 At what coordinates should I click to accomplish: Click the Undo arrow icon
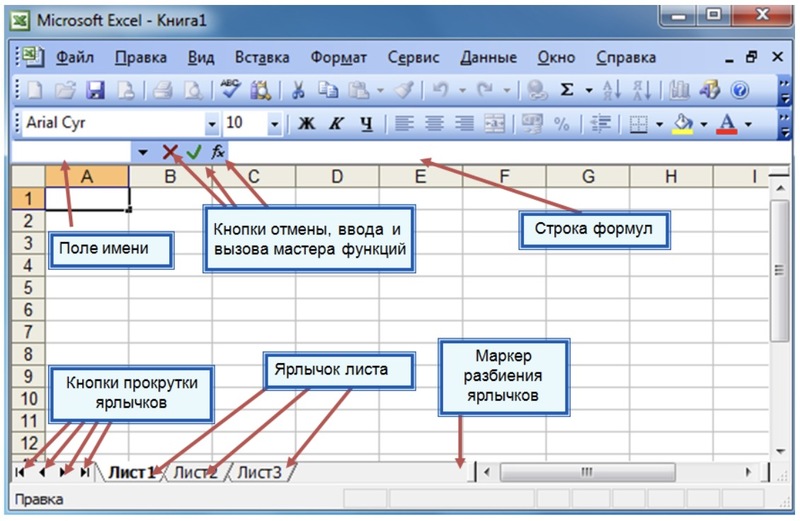tap(440, 90)
